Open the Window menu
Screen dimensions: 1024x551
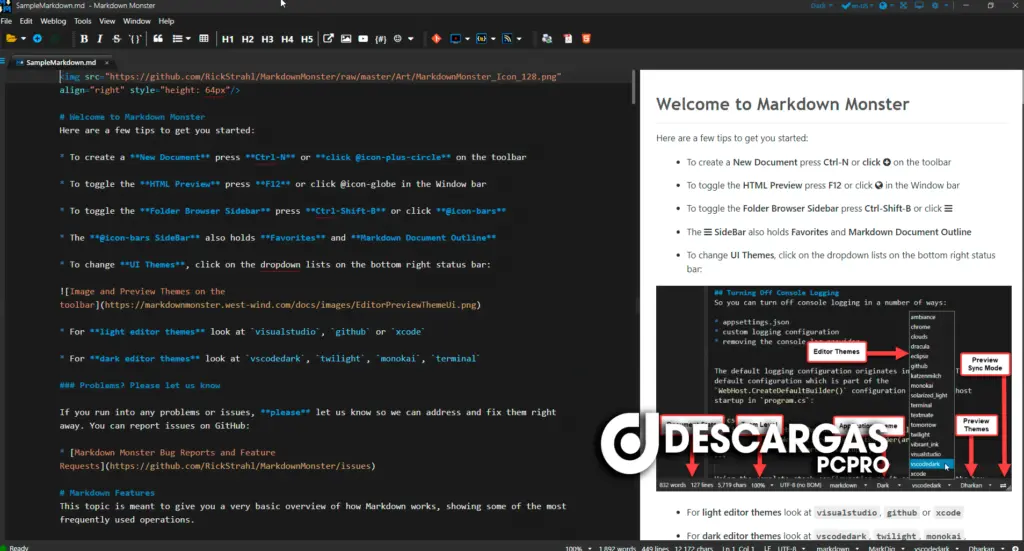pos(136,21)
